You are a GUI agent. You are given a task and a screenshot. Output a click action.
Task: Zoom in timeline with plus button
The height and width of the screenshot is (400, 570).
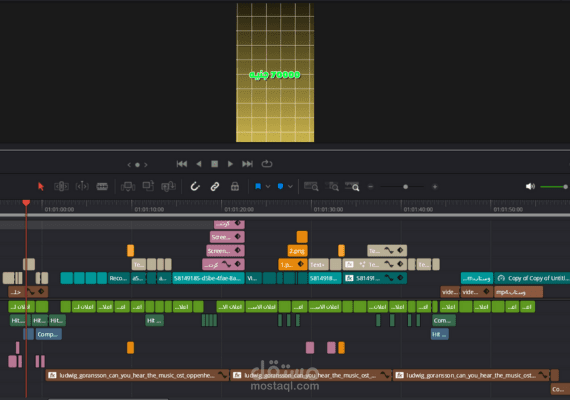tap(435, 187)
